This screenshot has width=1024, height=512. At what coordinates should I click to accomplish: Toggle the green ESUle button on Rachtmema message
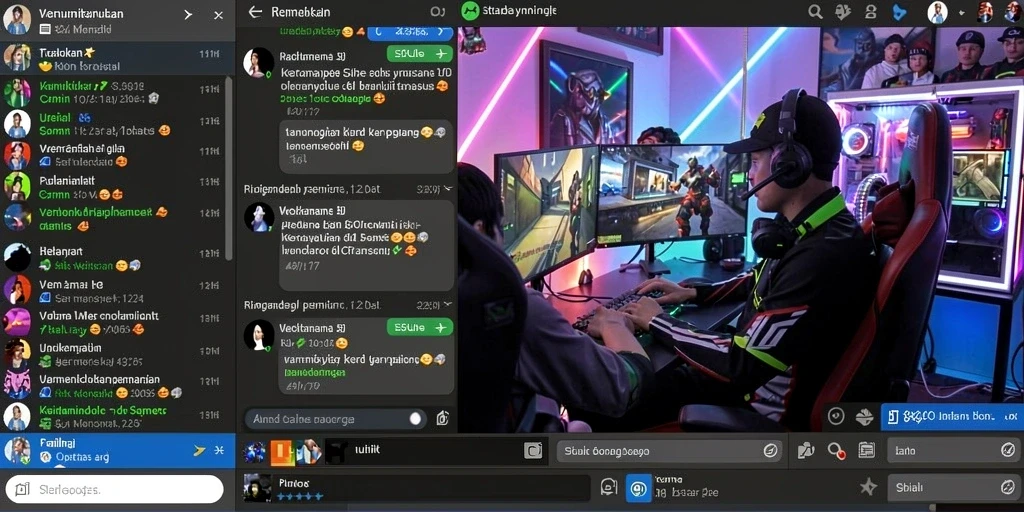419,54
